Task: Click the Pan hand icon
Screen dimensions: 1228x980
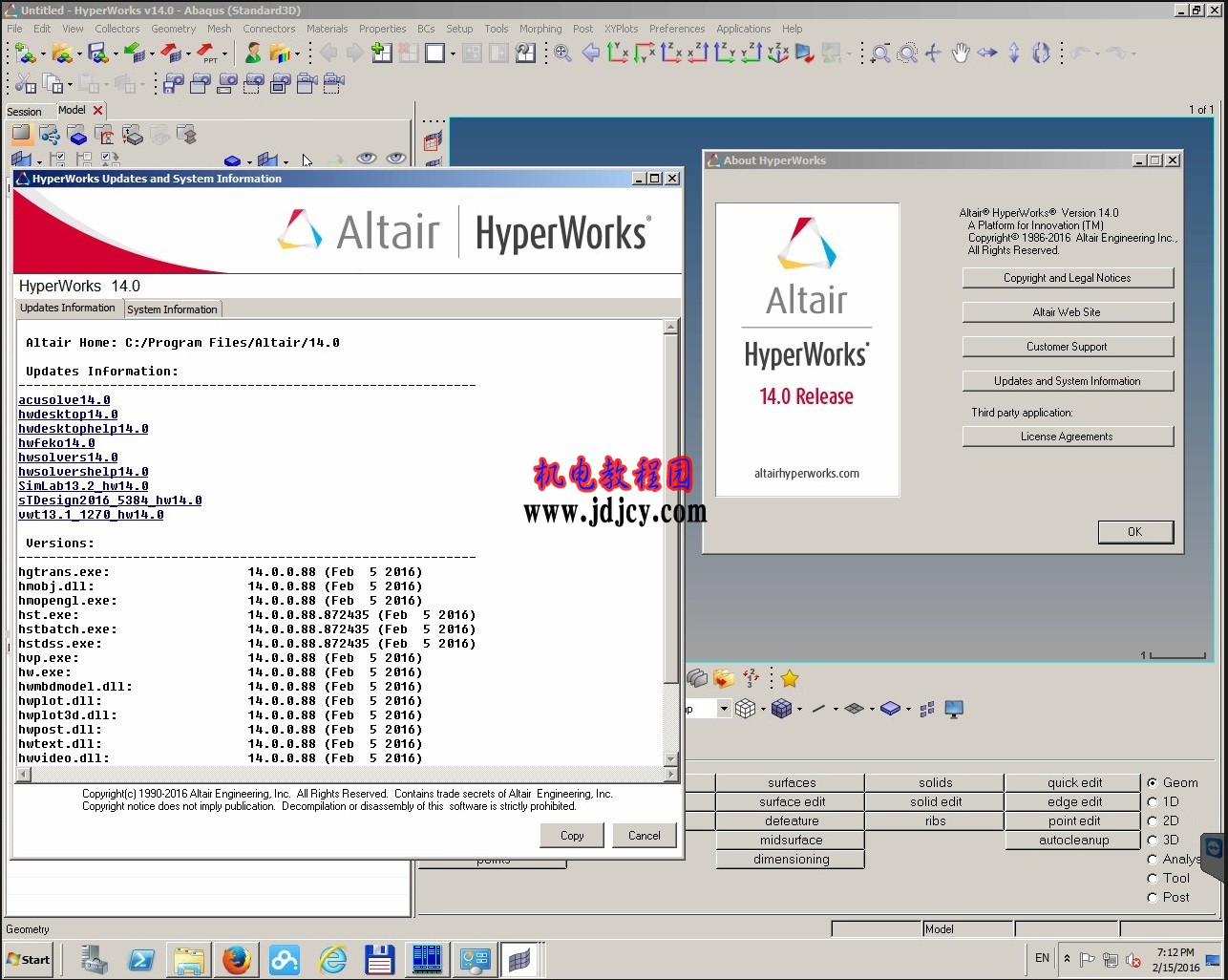Action: coord(961,53)
